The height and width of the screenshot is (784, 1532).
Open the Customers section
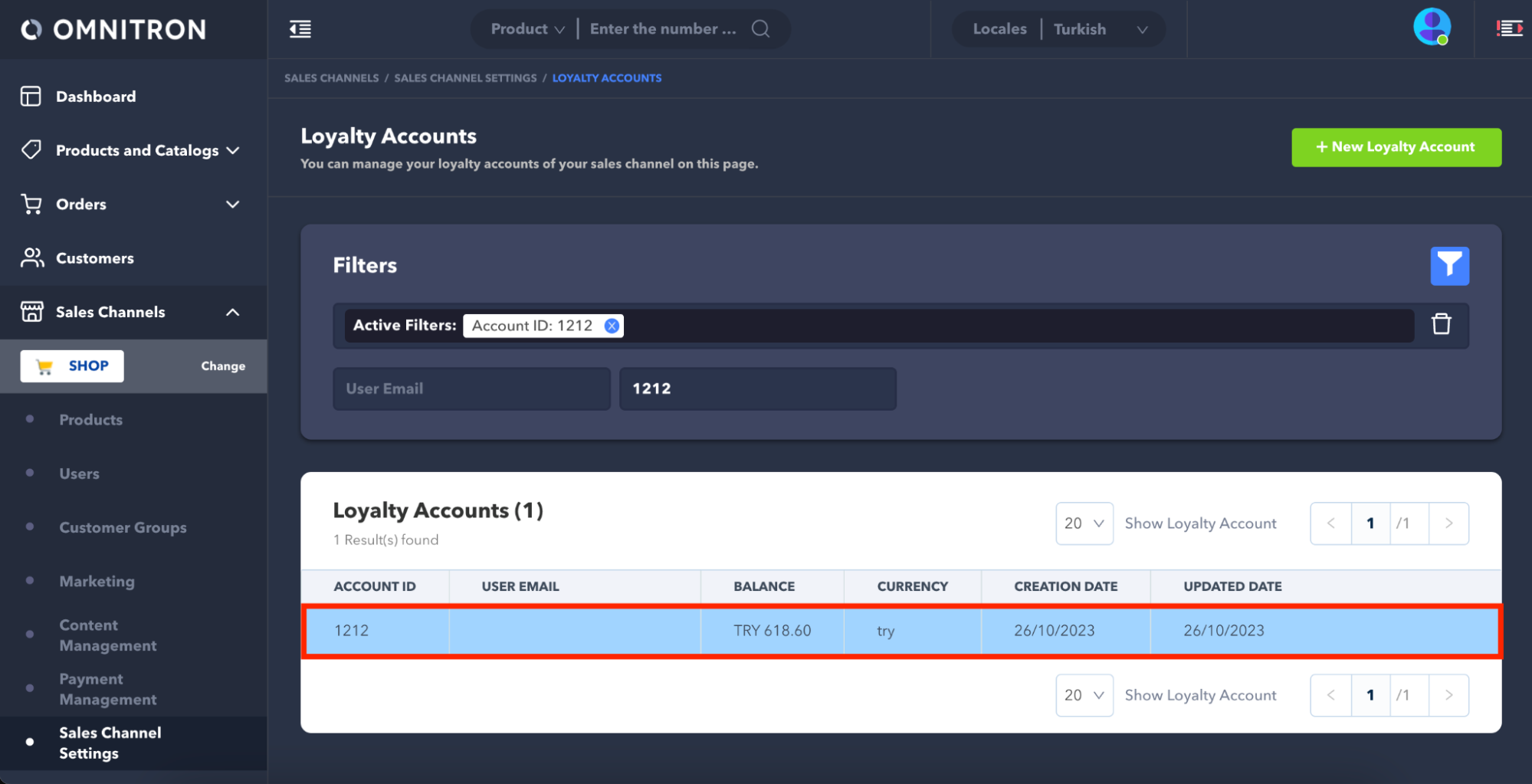coord(94,258)
